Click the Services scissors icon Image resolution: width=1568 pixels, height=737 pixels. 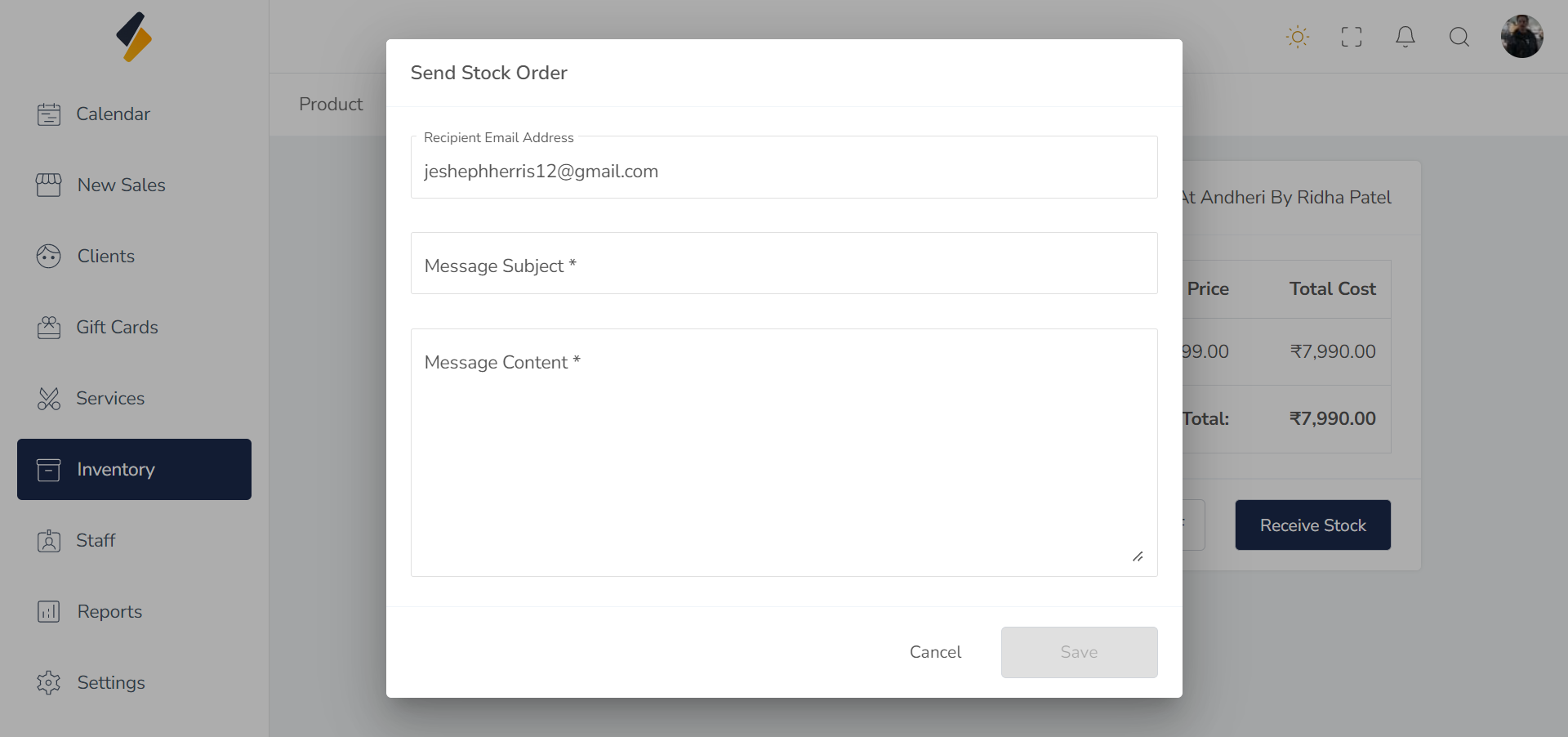pyautogui.click(x=49, y=399)
